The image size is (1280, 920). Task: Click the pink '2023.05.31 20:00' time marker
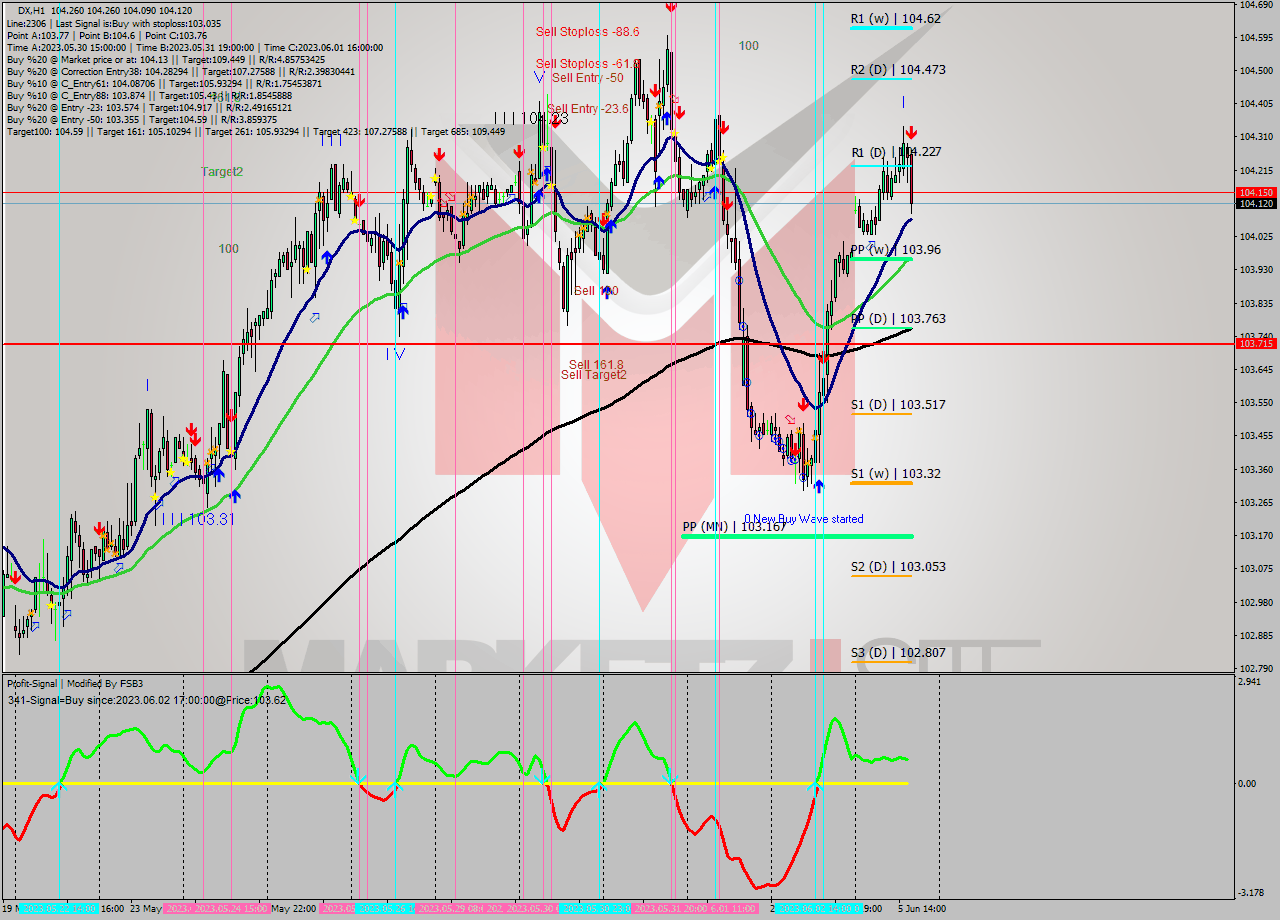(671, 909)
